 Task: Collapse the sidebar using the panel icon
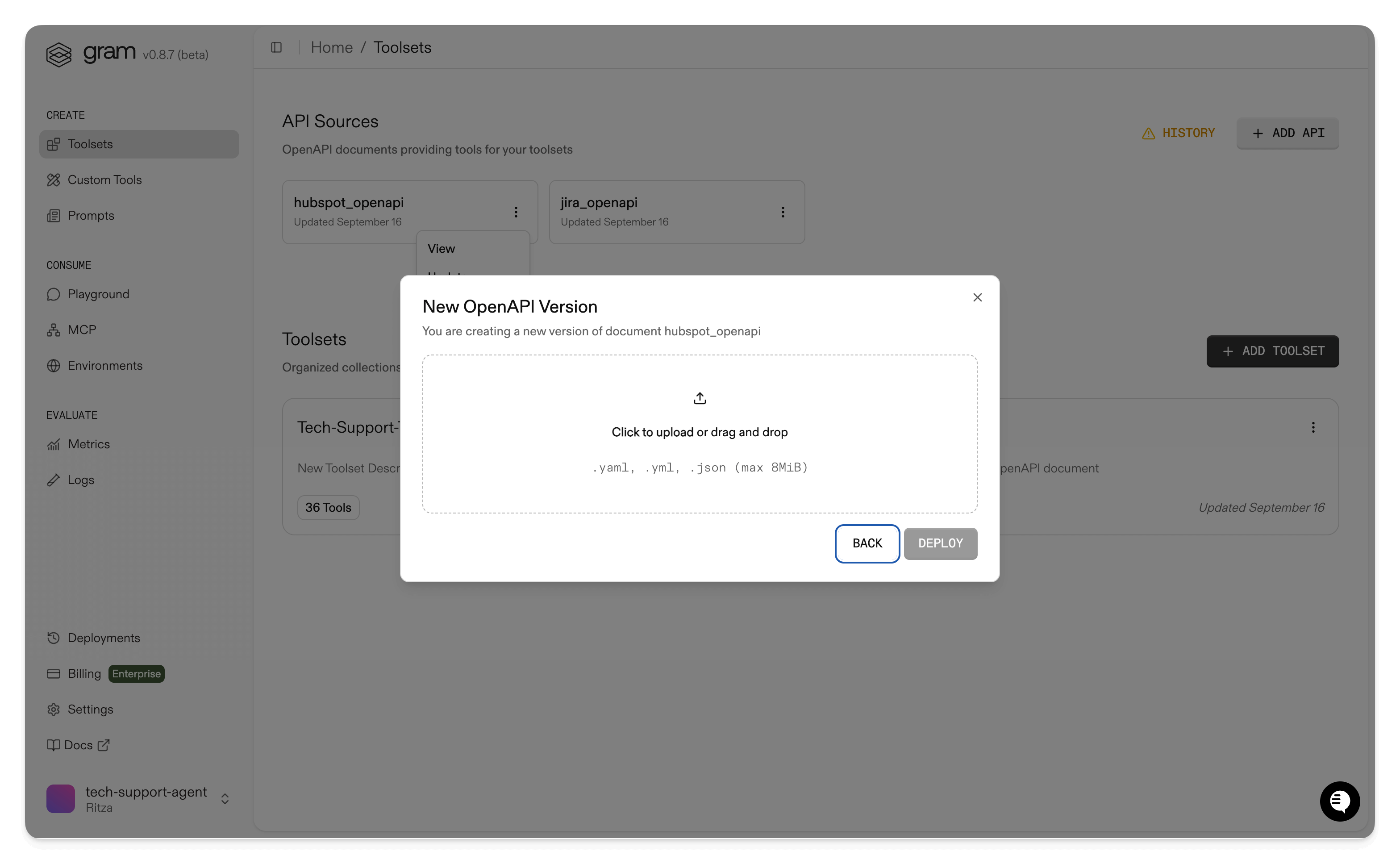click(x=277, y=47)
